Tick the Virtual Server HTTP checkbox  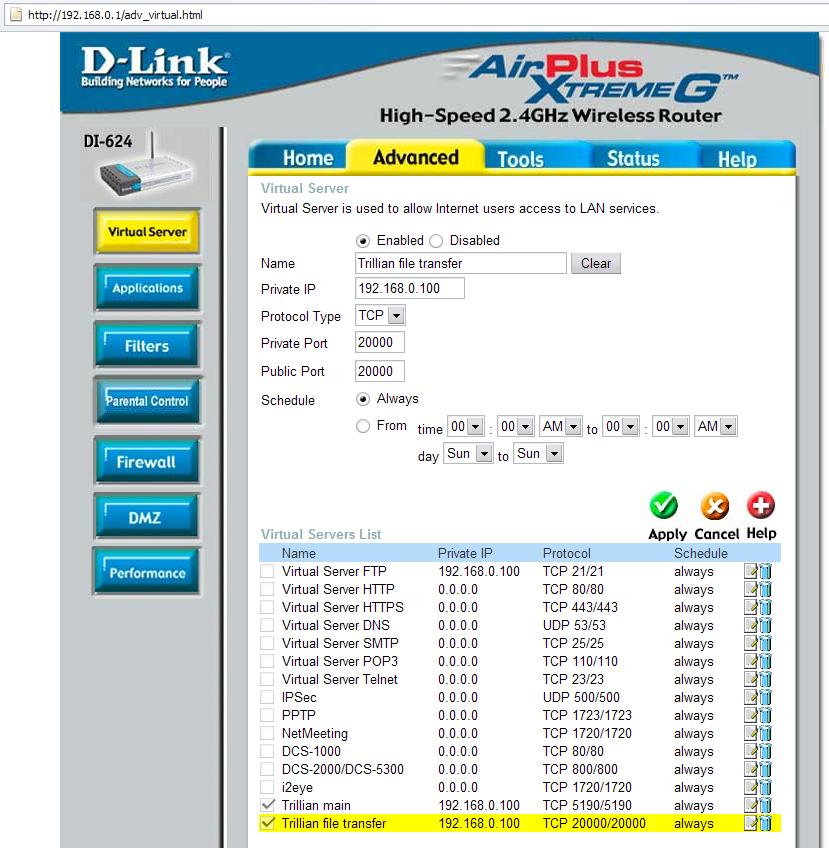click(x=267, y=589)
